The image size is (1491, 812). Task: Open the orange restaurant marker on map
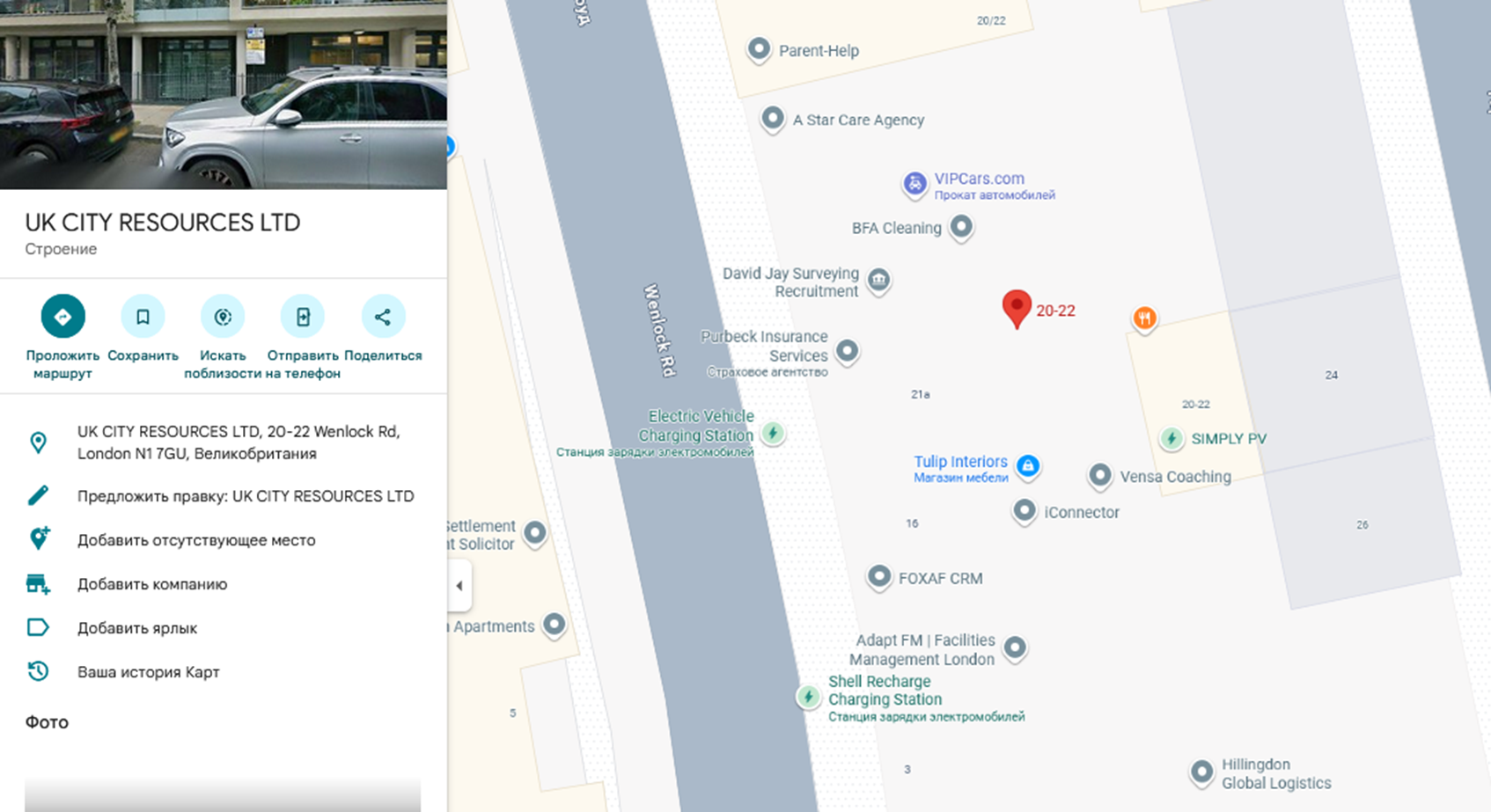coord(1144,318)
